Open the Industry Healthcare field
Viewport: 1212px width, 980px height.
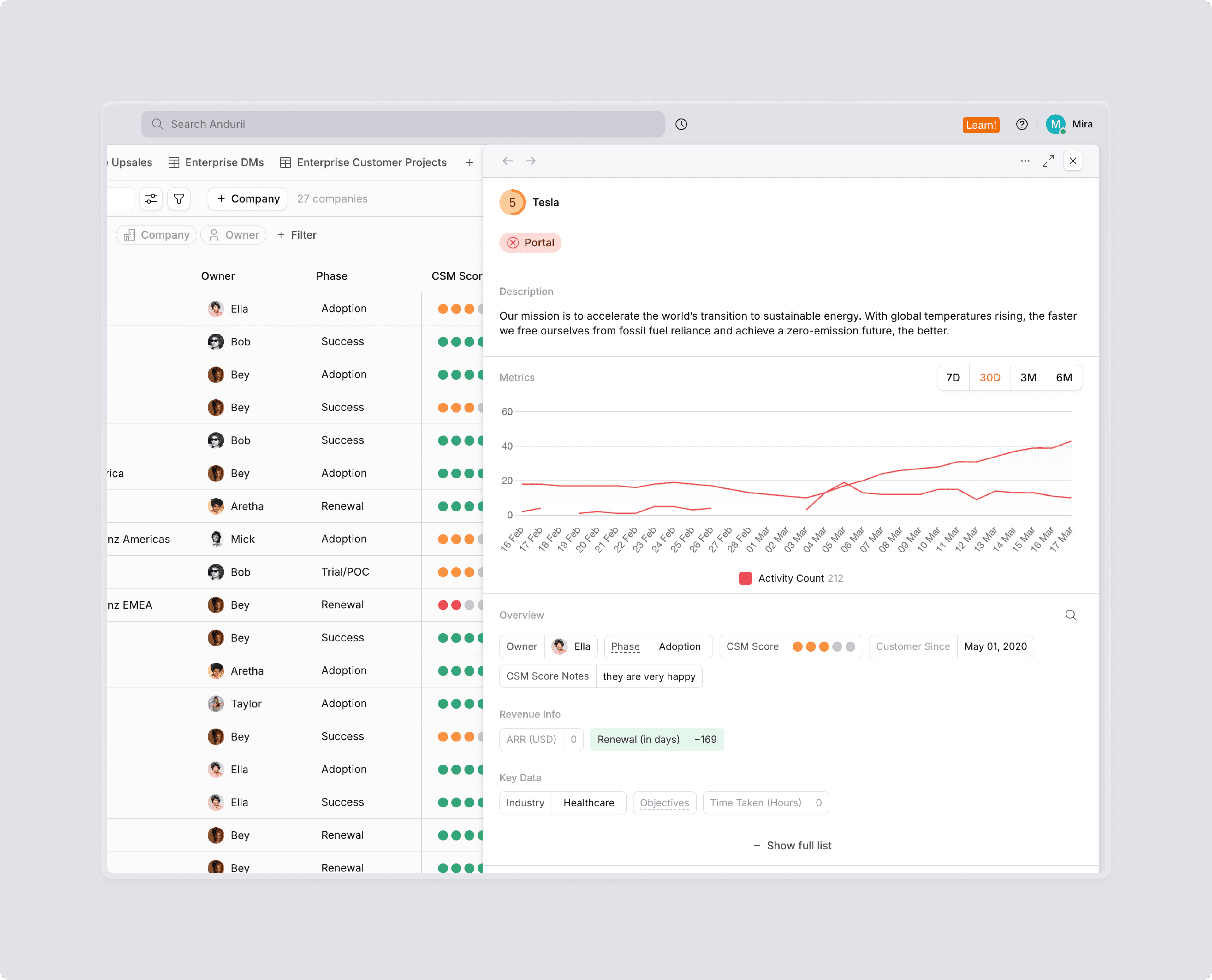click(x=563, y=803)
